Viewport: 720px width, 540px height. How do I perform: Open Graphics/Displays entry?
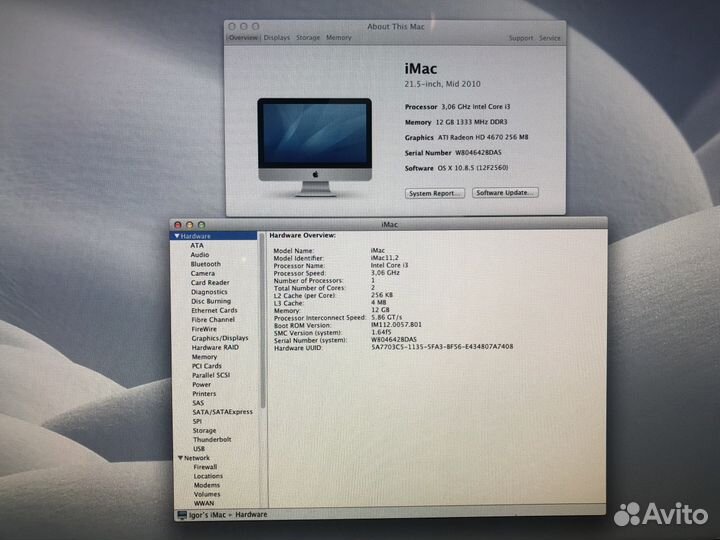[219, 338]
